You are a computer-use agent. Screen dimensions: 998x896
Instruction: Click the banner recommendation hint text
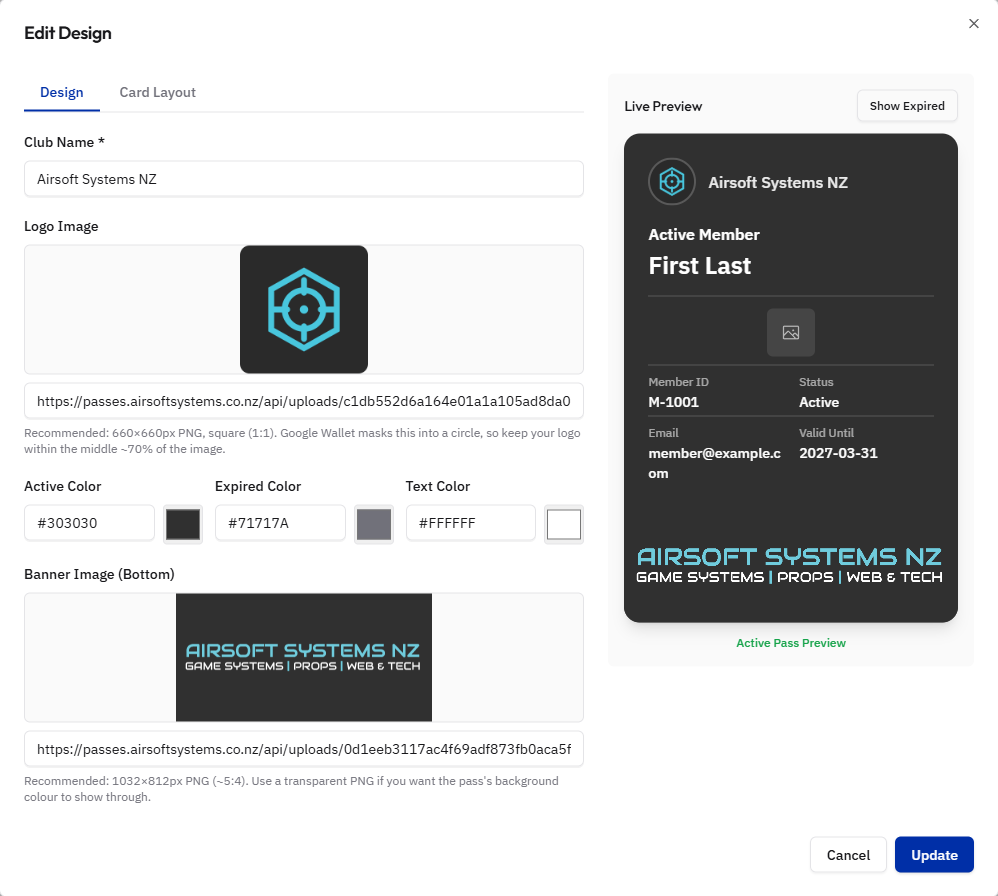click(292, 788)
